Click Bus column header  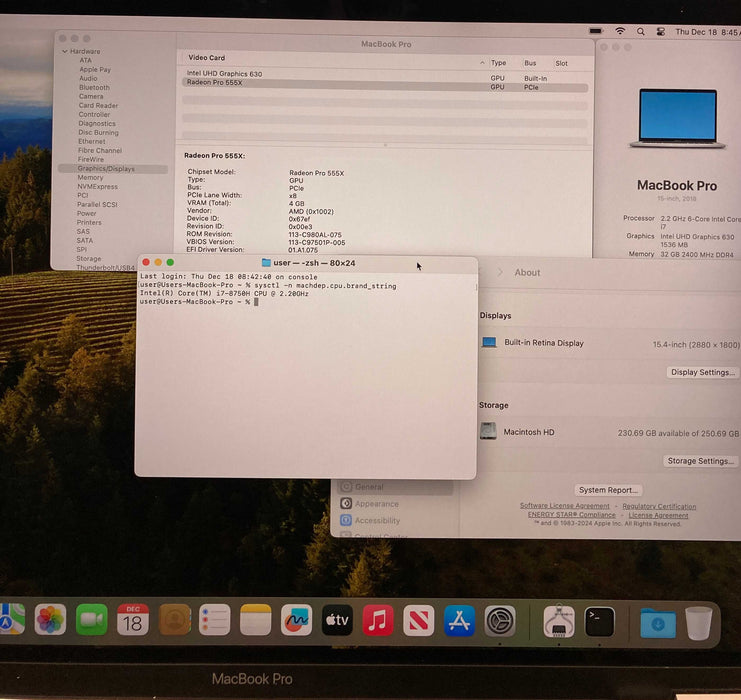530,63
